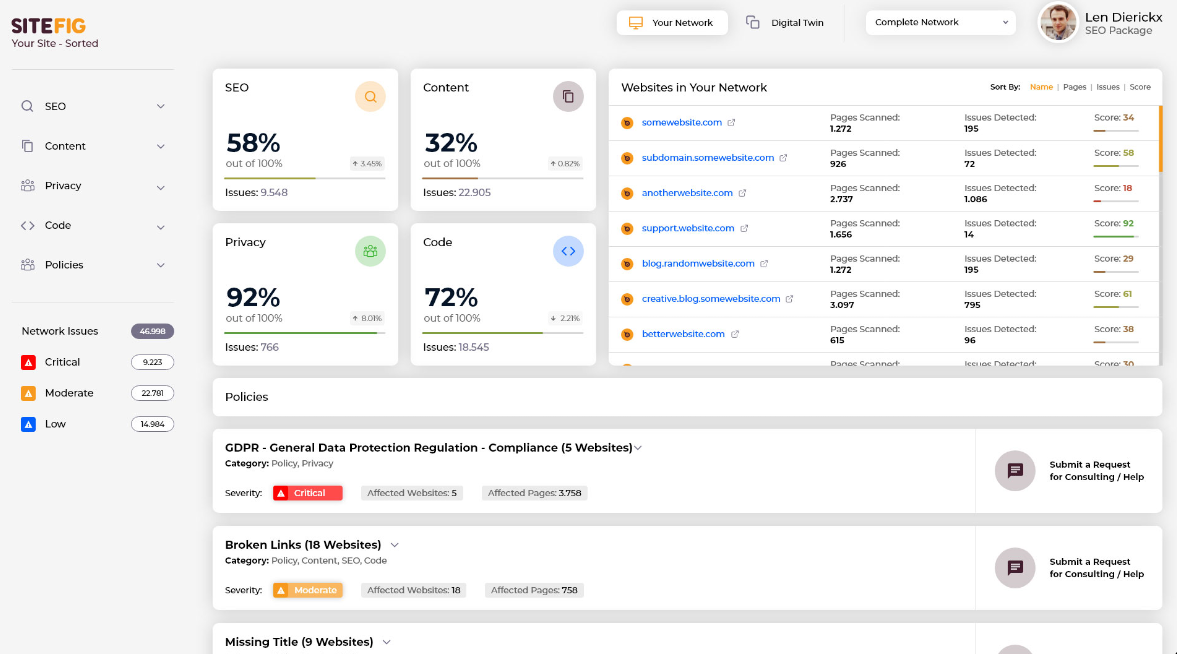Viewport: 1177px width, 654px height.
Task: Open external link icon next to somewebsite.com
Action: 731,123
